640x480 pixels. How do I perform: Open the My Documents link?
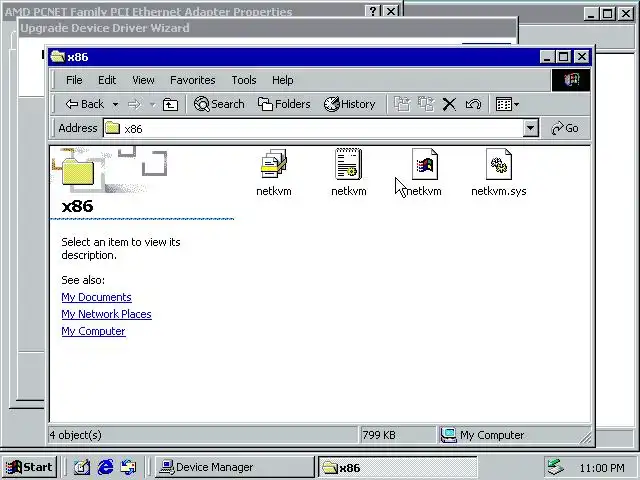click(x=96, y=297)
